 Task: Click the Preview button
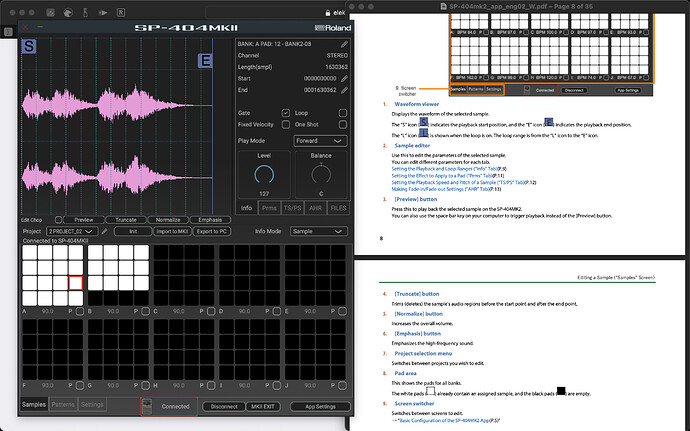tap(84, 220)
